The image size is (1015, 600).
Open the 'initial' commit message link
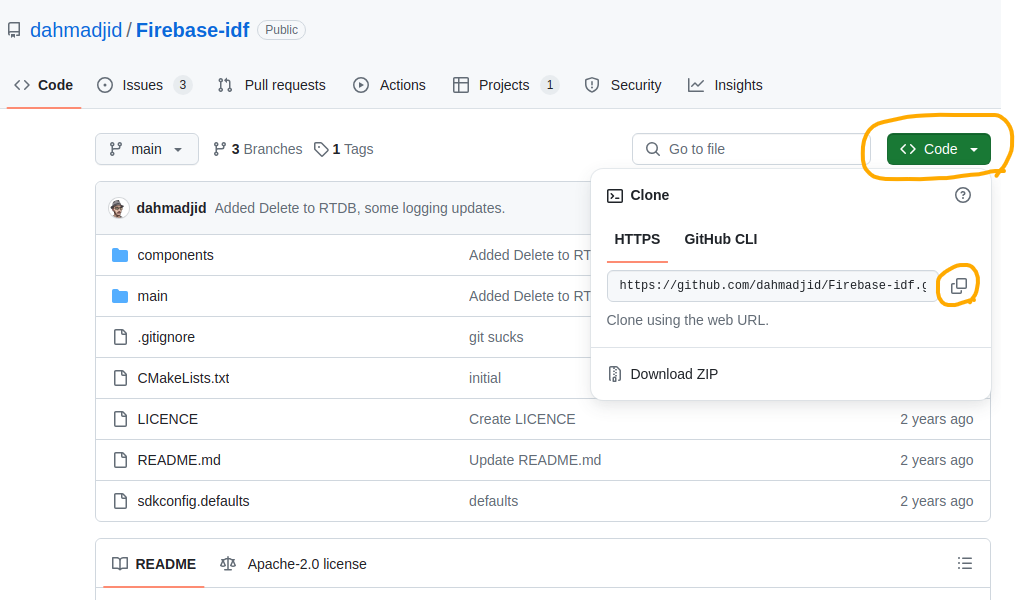coord(485,378)
